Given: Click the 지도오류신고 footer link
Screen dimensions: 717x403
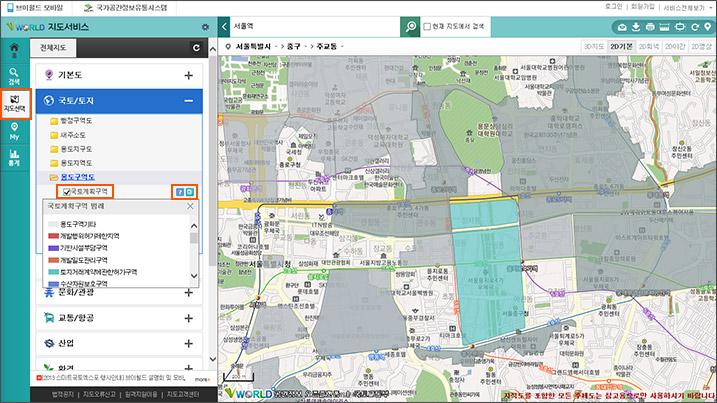Looking at the screenshot, I should (99, 394).
